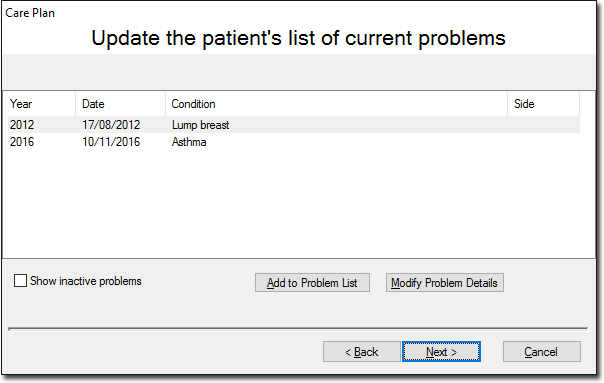This screenshot has width=604, height=383.
Task: Click the date 17/08/2012 cell
Action: 111,125
